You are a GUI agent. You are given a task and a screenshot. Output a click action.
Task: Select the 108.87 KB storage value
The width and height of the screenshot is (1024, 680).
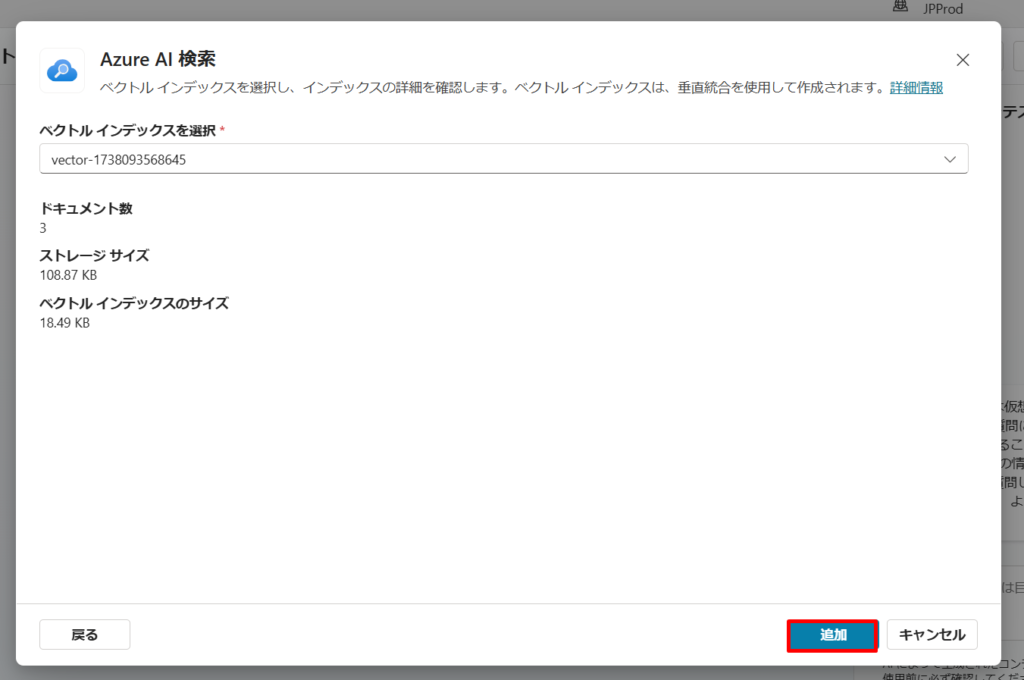(x=69, y=275)
